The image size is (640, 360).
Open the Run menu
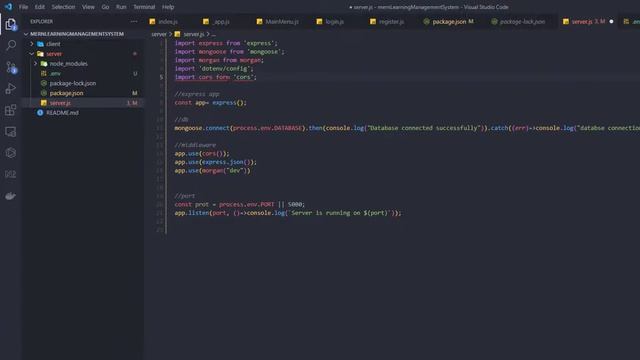[121, 7]
